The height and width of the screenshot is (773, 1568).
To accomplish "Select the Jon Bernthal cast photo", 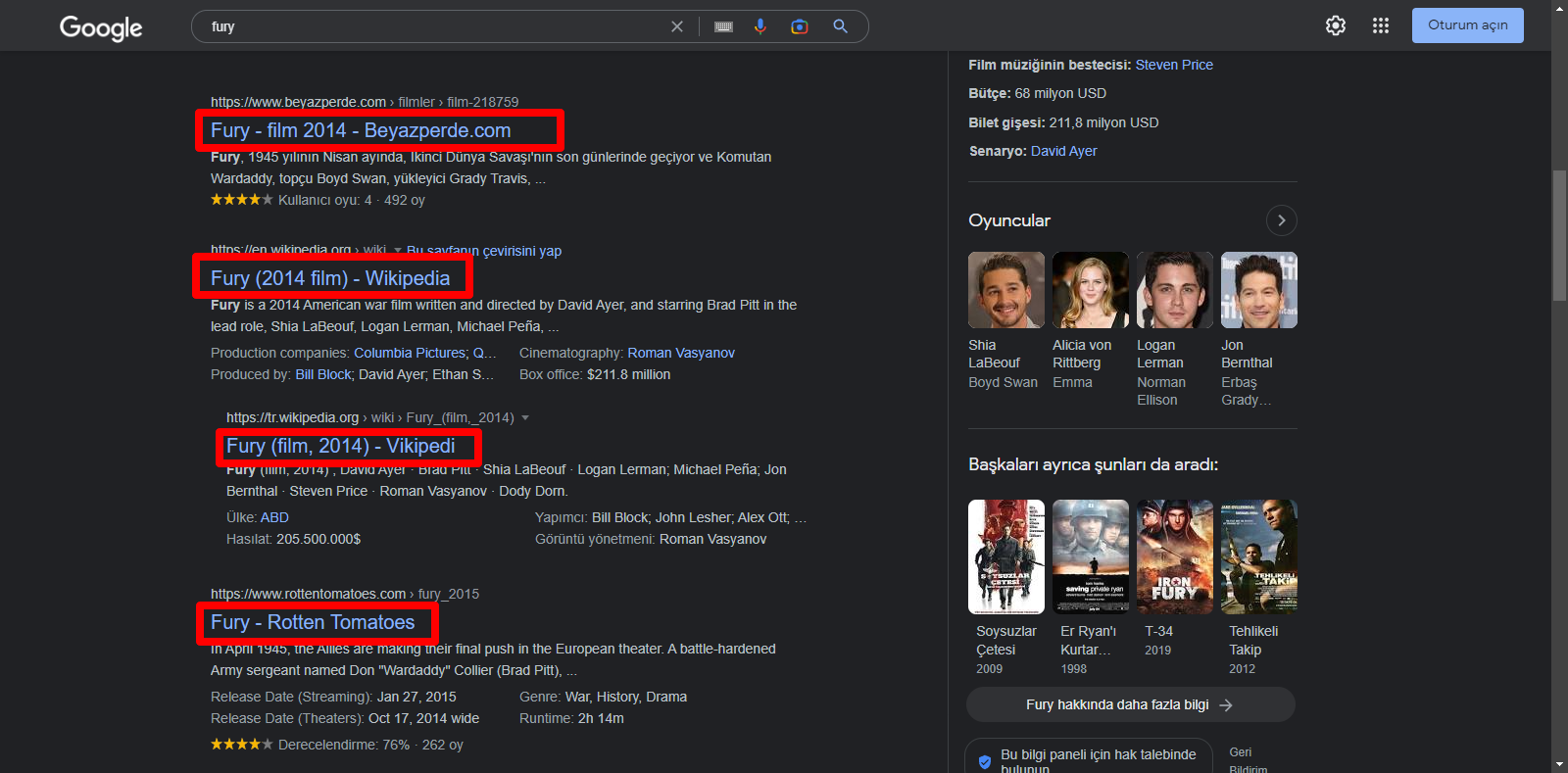I will pos(1259,290).
